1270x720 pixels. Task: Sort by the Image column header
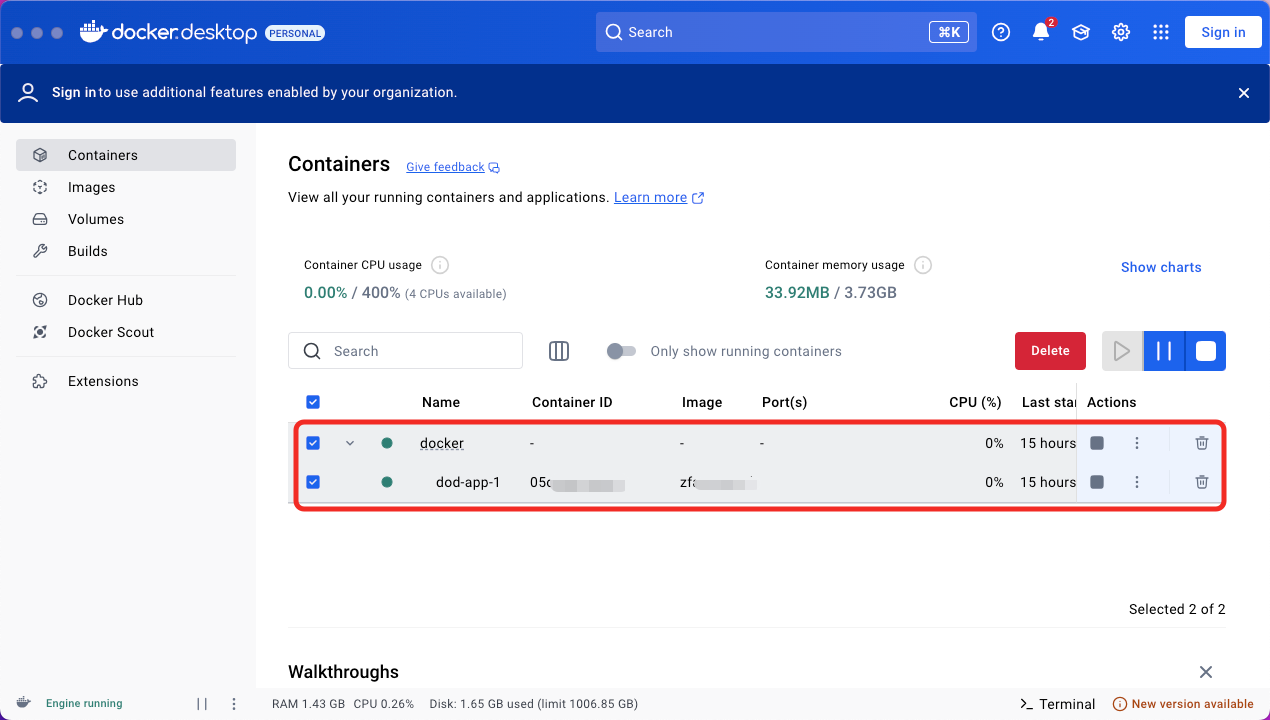point(702,402)
